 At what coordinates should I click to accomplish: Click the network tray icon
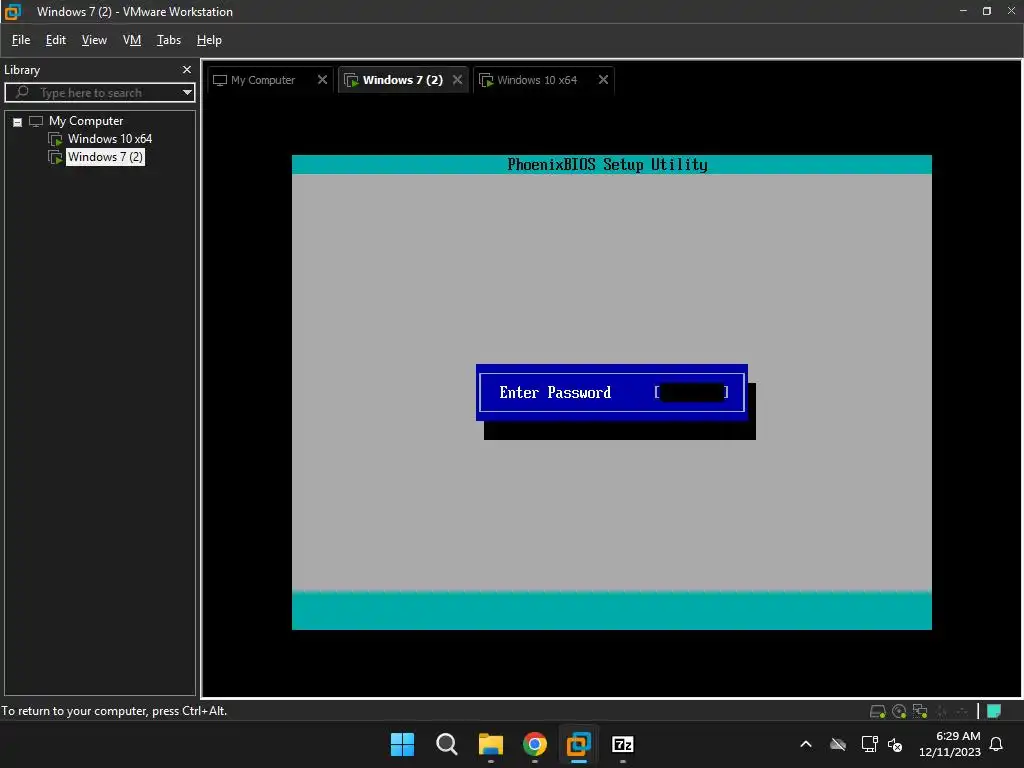click(869, 744)
